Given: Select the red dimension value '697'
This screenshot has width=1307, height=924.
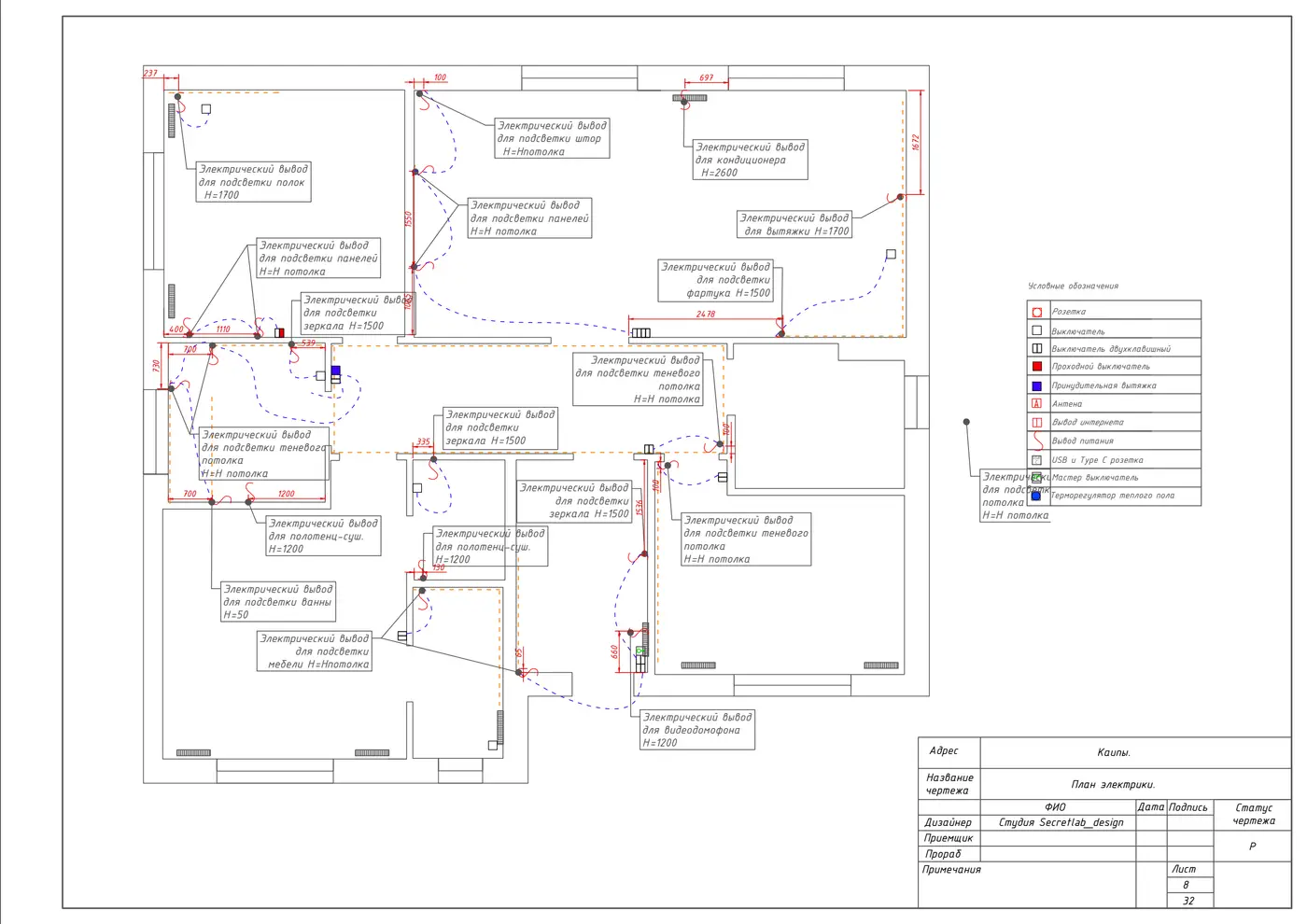Looking at the screenshot, I should 707,77.
